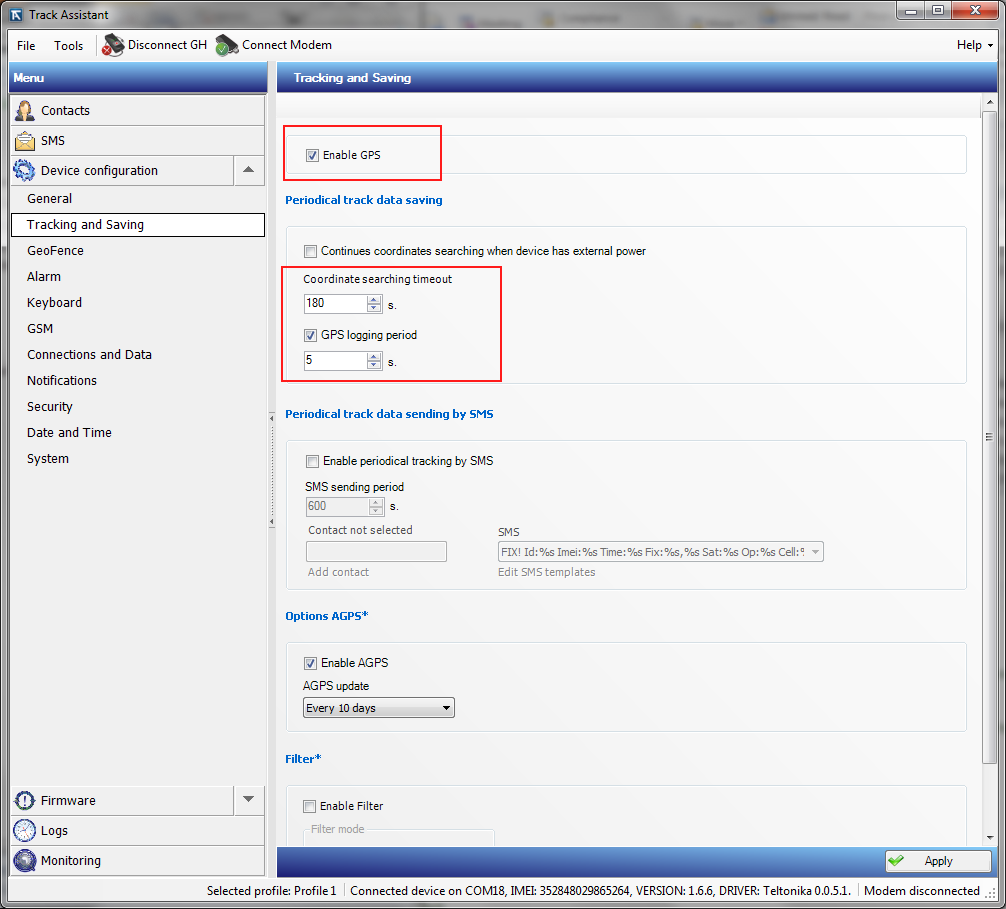This screenshot has width=1006, height=909.
Task: Open the SMS panel
Action: pyautogui.click(x=137, y=140)
